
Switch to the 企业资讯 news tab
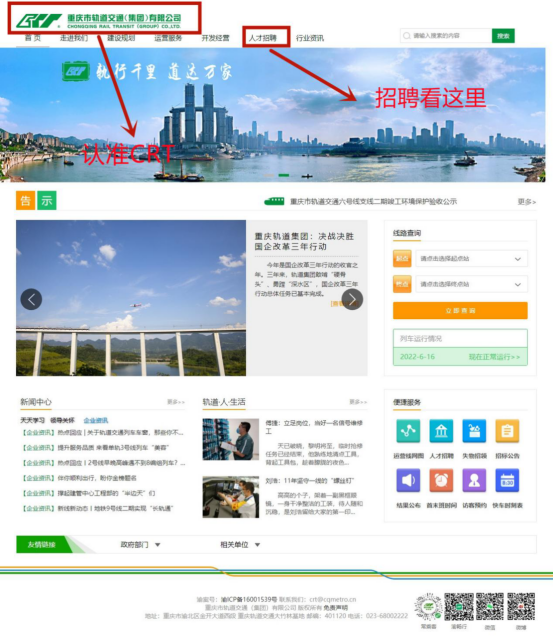tap(96, 420)
